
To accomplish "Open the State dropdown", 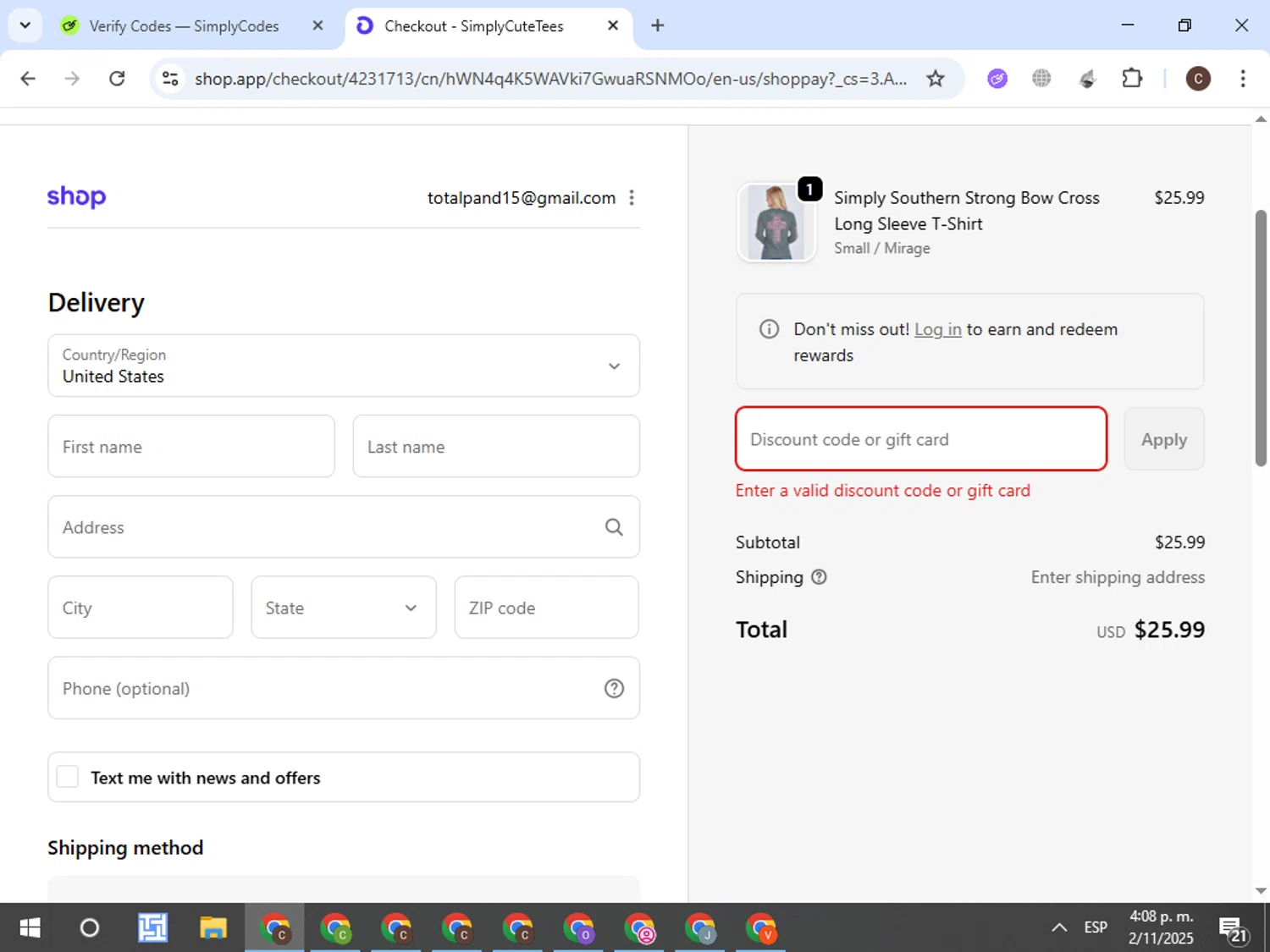I will (344, 608).
